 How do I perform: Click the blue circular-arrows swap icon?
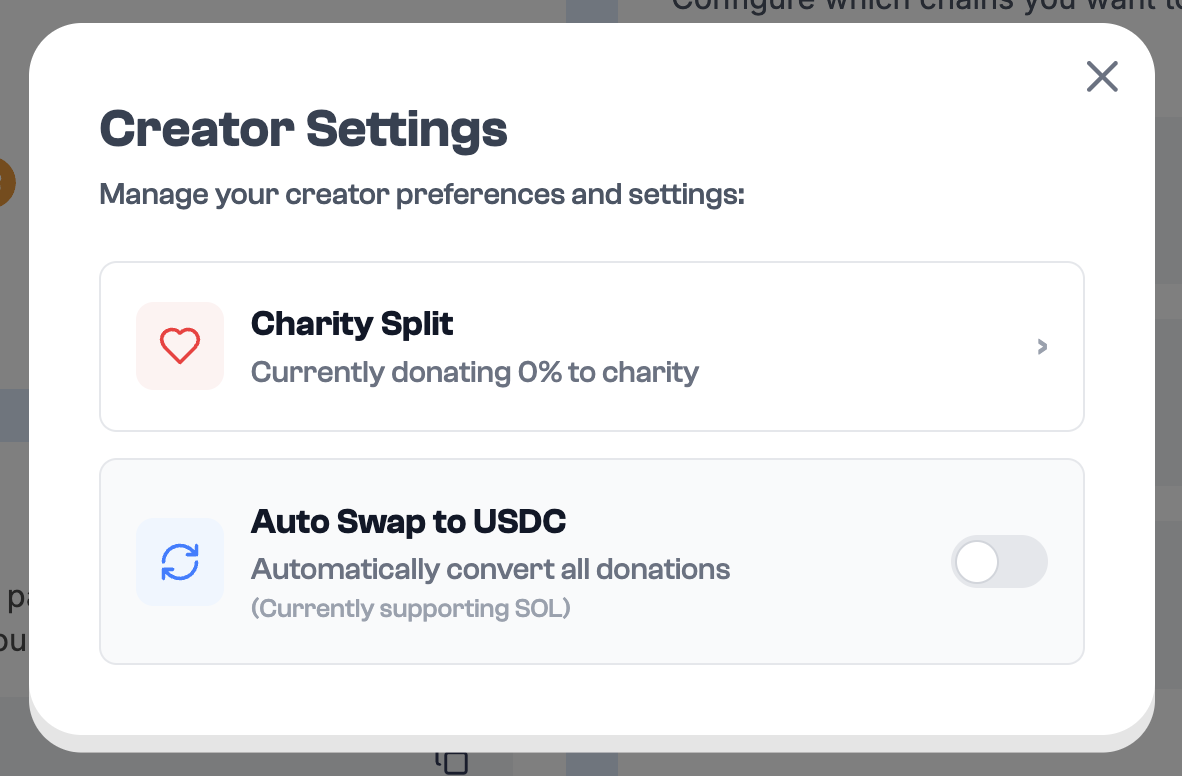pyautogui.click(x=180, y=562)
